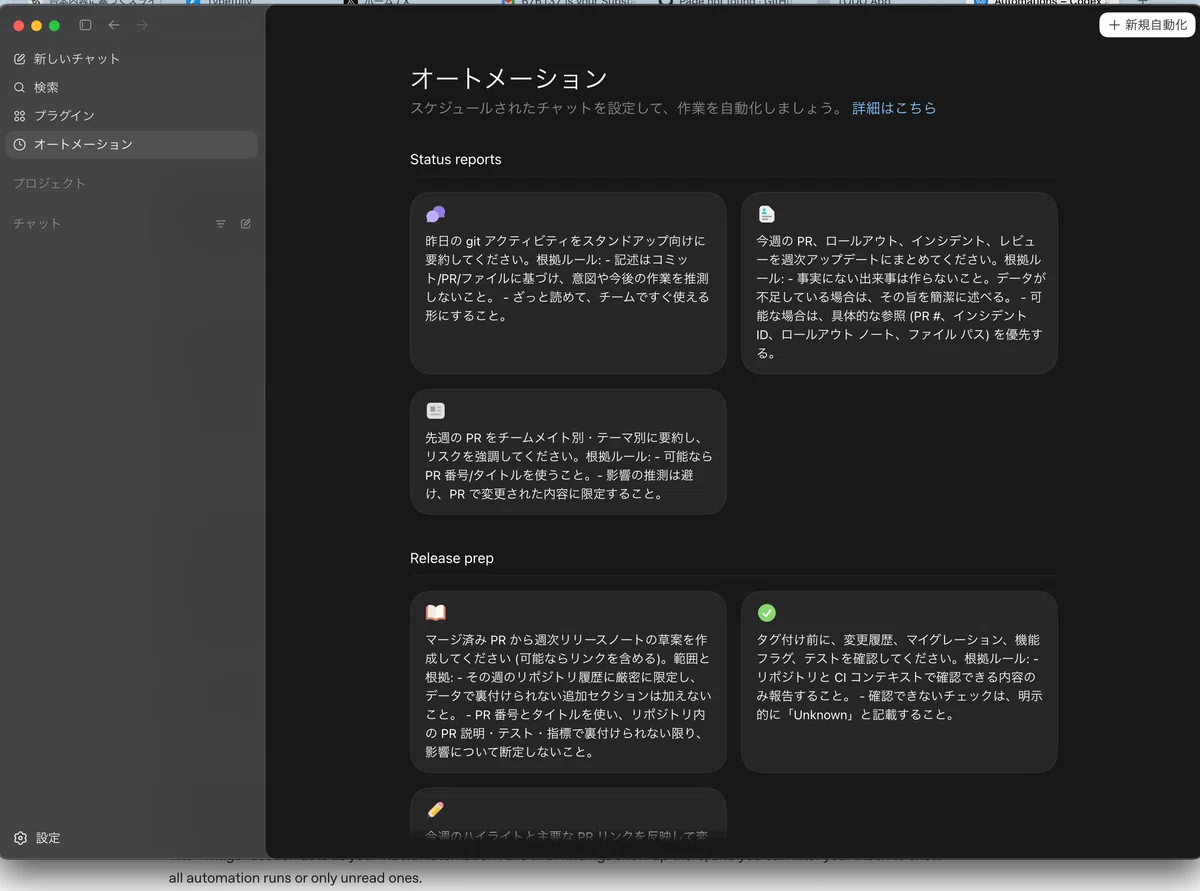The height and width of the screenshot is (891, 1200).
Task: Click the チャット section header
Action: click(37, 224)
